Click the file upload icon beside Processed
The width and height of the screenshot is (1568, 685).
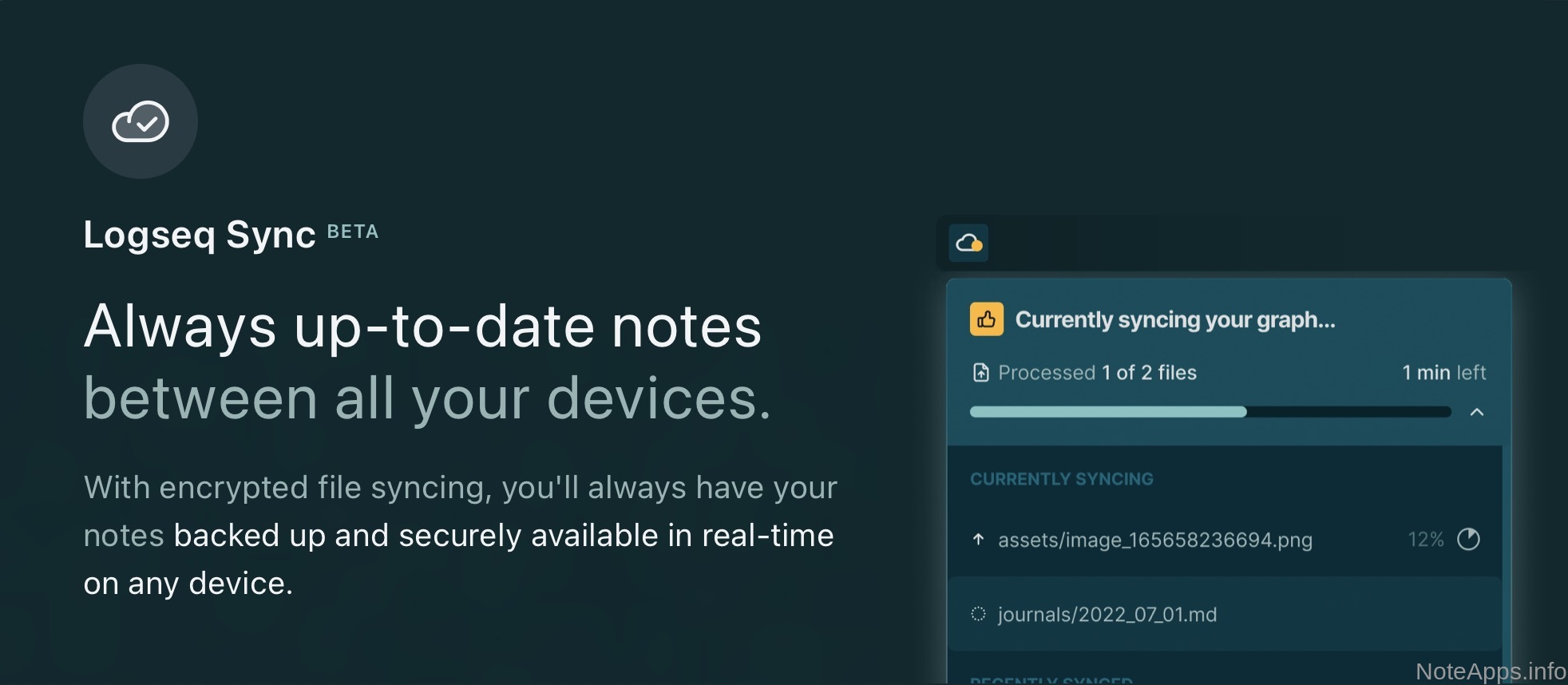980,373
